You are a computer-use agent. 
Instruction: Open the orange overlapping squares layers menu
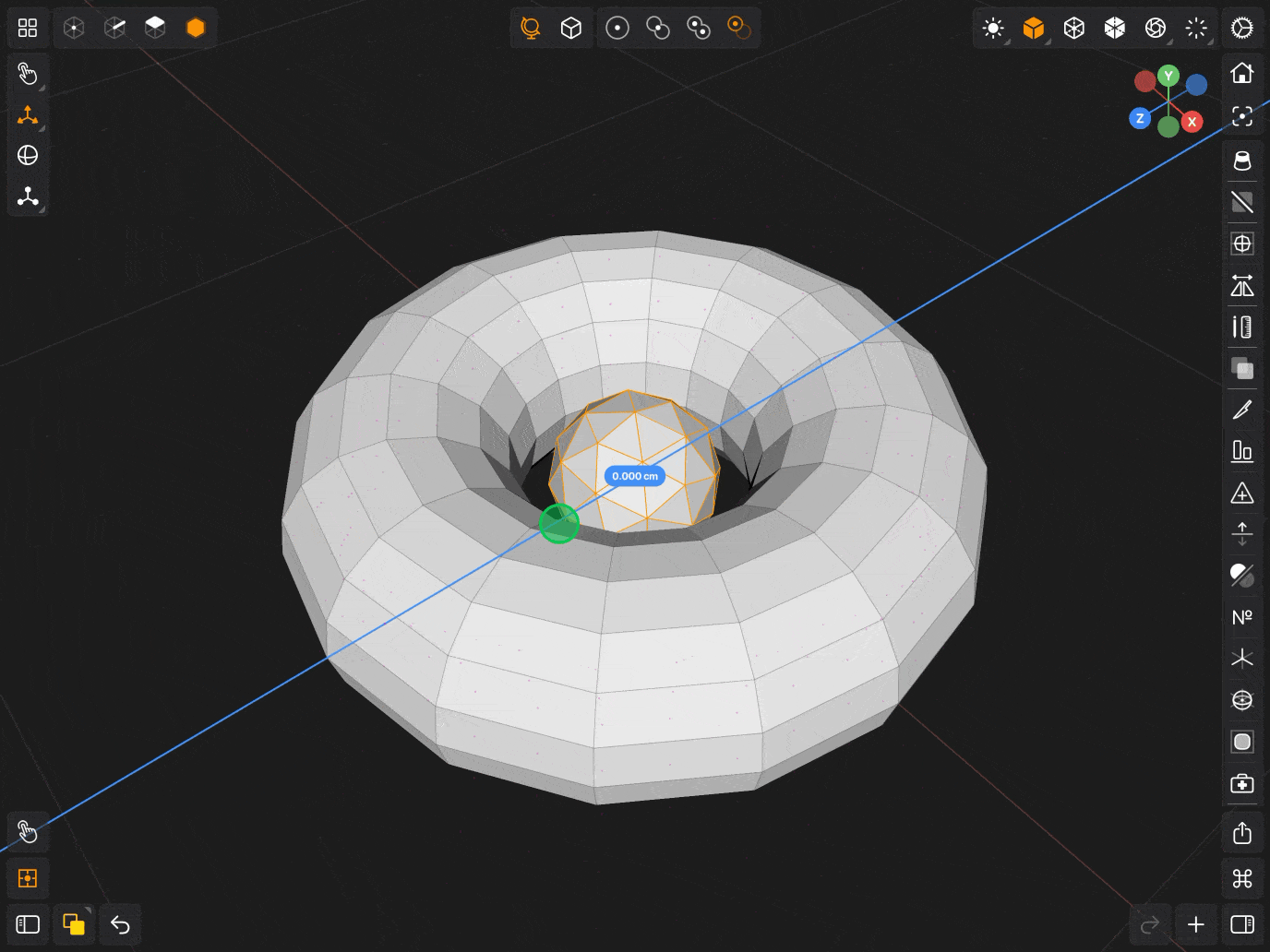click(x=74, y=924)
